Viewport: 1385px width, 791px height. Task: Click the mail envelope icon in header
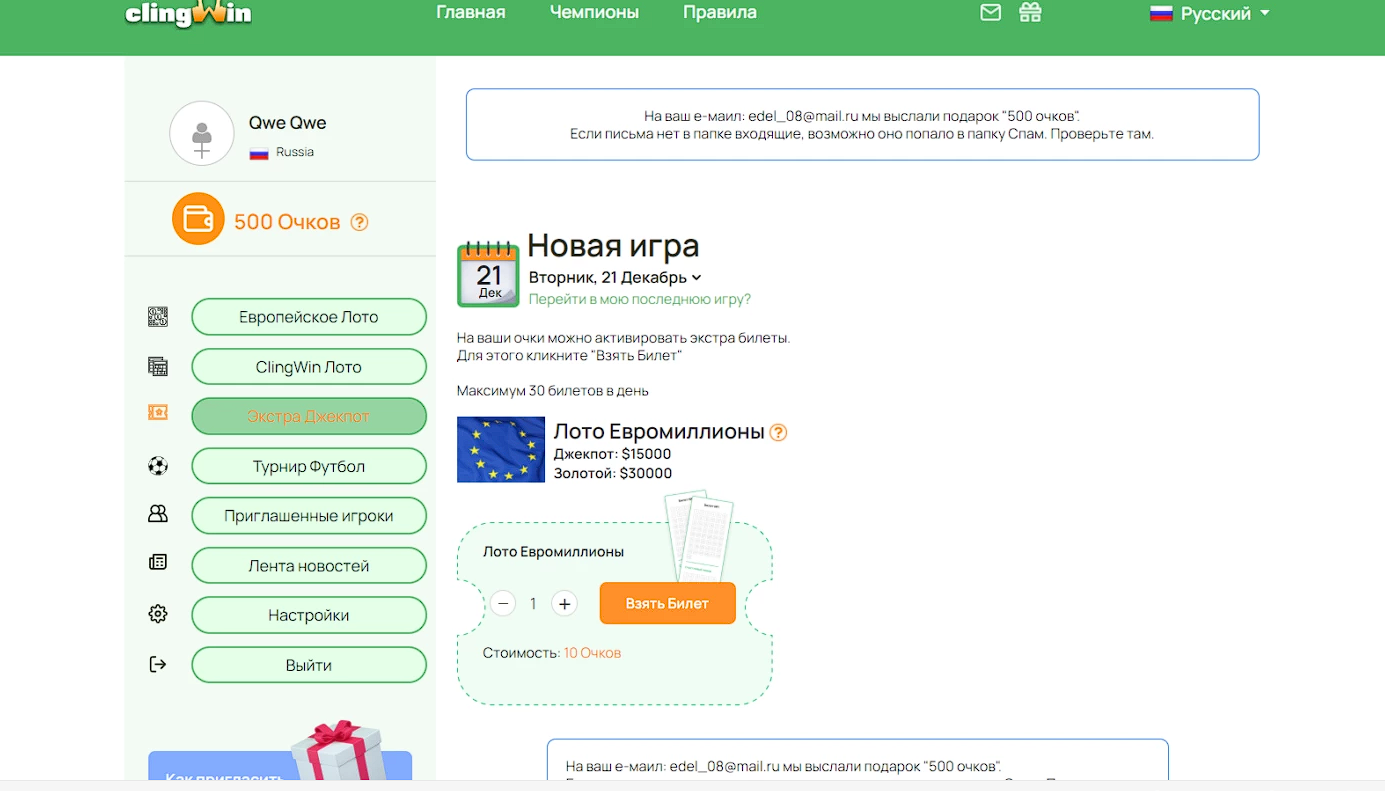click(x=990, y=13)
